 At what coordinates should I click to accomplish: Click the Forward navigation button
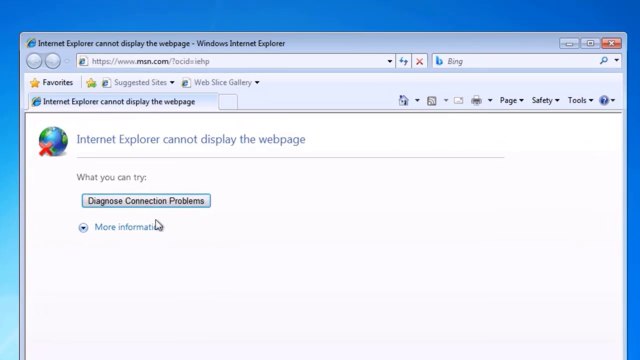coord(53,61)
